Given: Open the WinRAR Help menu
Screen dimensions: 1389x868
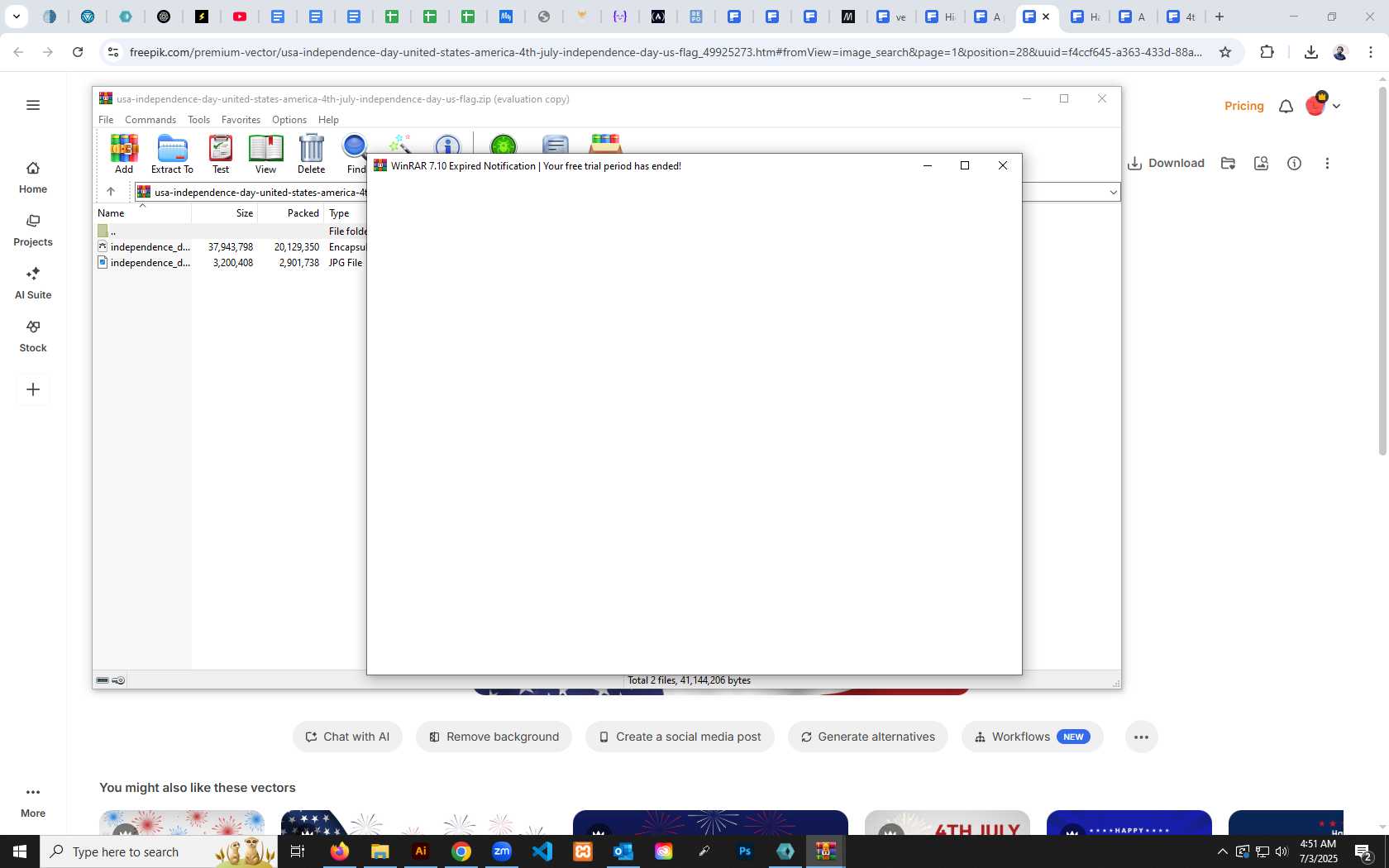Looking at the screenshot, I should tap(328, 120).
